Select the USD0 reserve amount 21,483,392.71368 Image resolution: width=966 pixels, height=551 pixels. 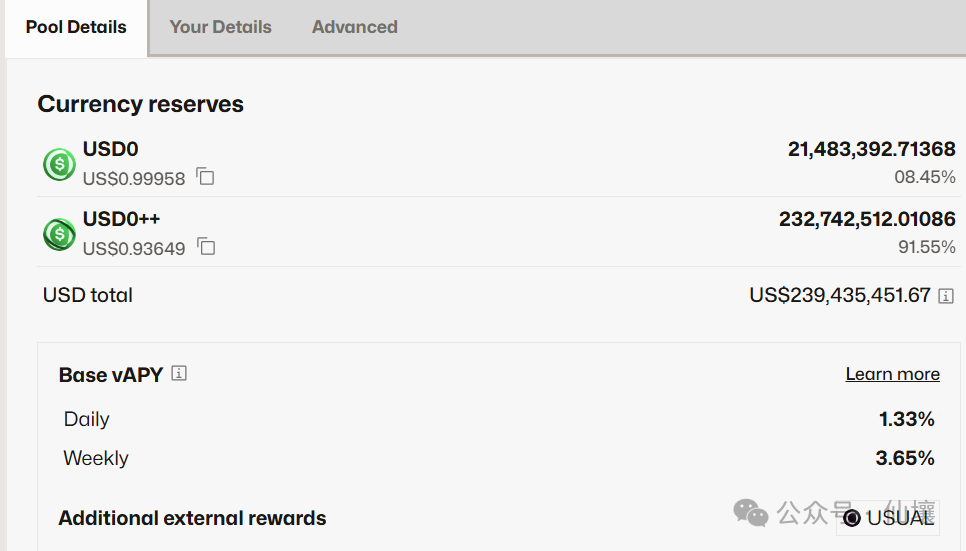pos(871,149)
